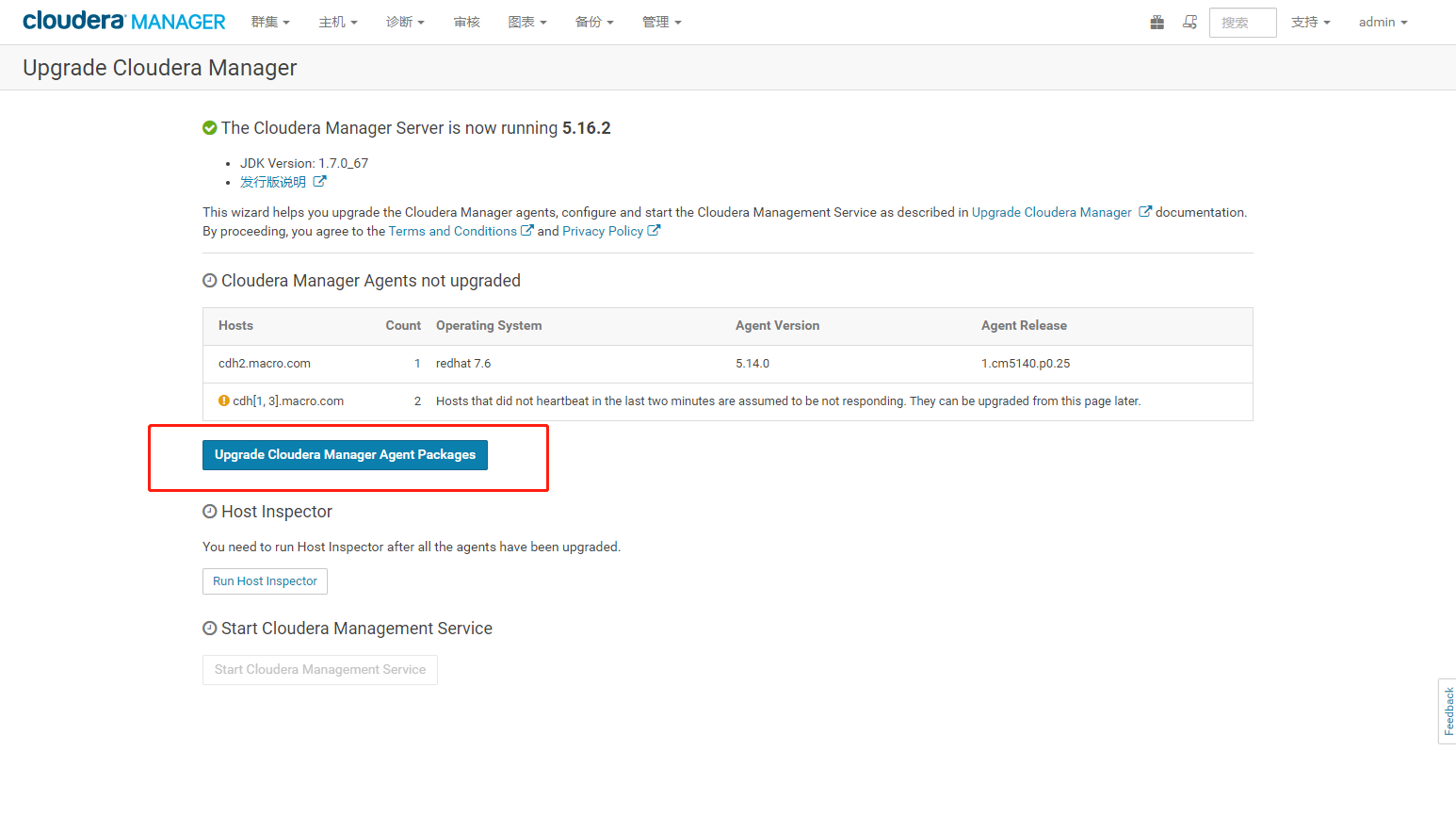Click the green checkmark status icon
1456x817 pixels.
click(210, 128)
